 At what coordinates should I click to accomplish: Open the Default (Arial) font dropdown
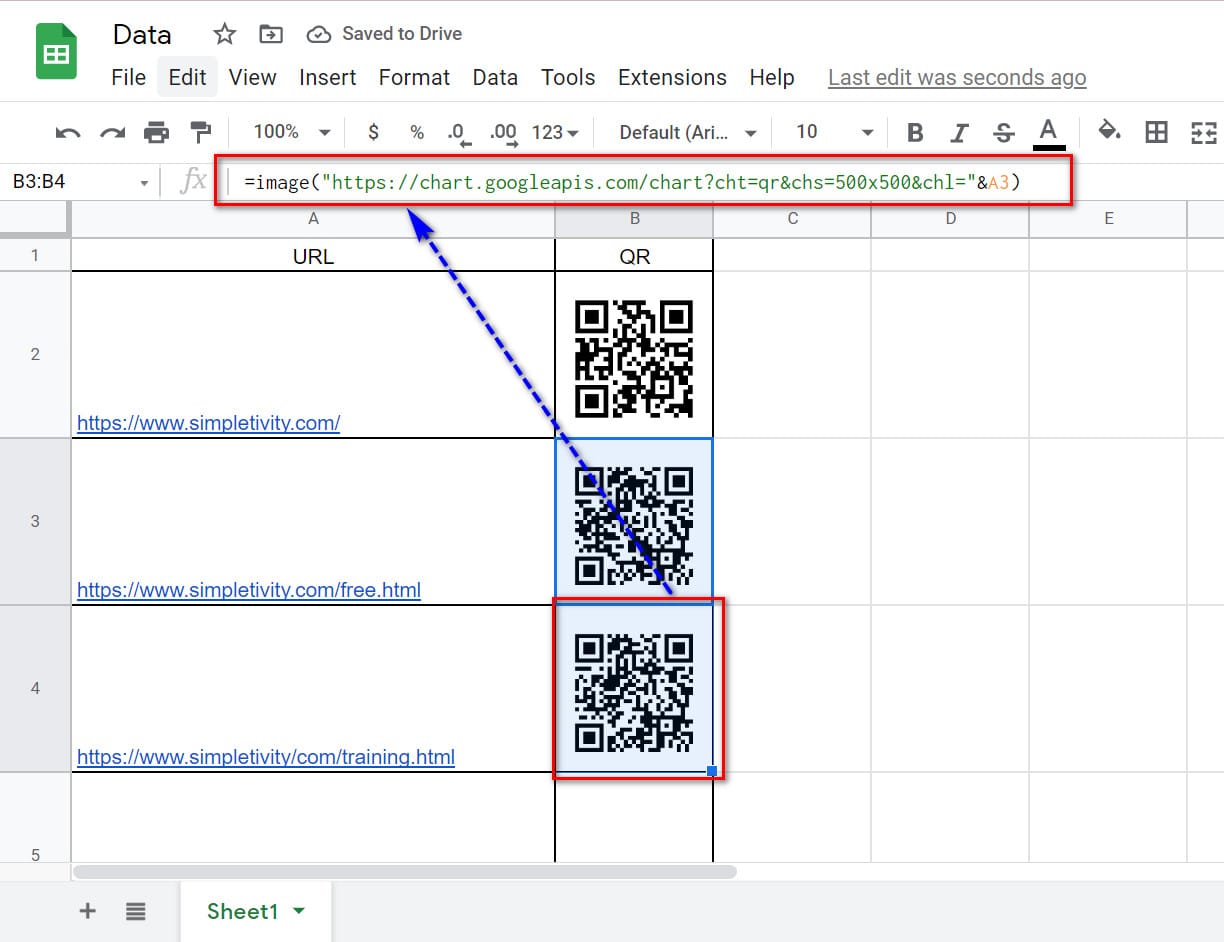688,132
